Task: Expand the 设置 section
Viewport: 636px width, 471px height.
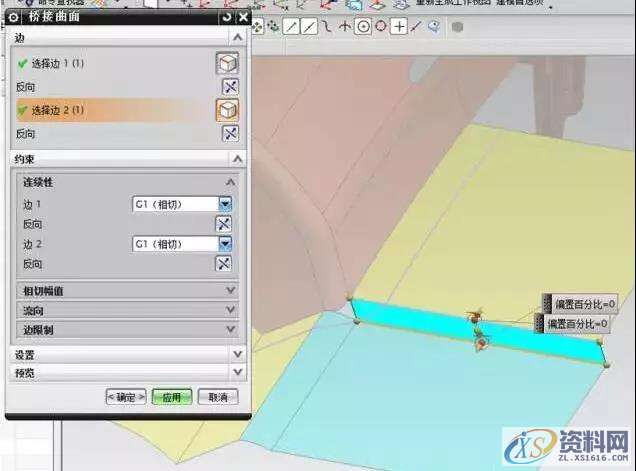Action: tap(237, 354)
